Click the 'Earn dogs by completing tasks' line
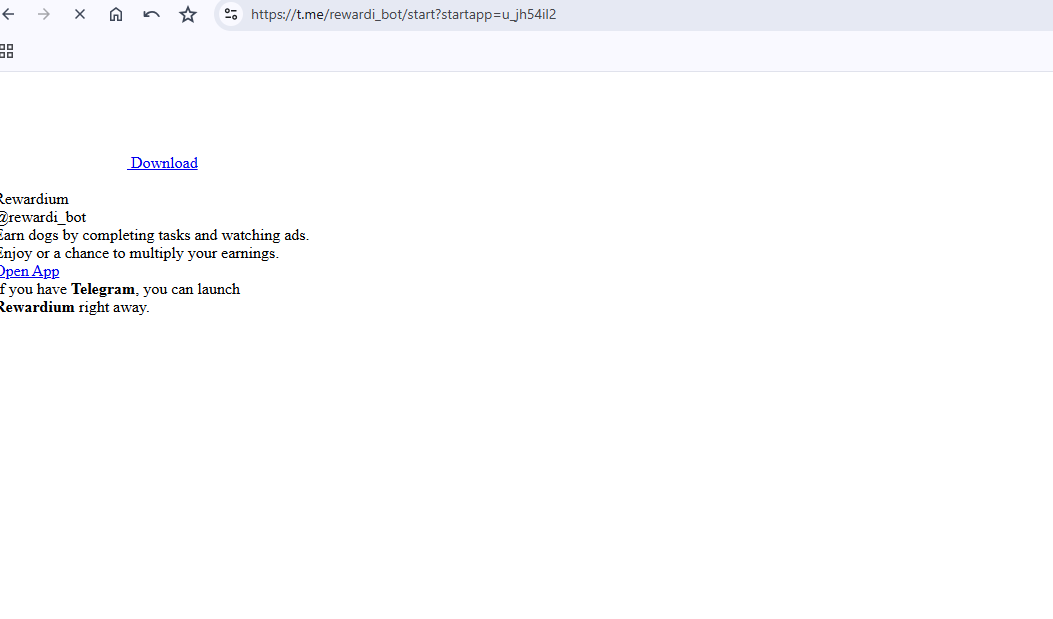 tap(154, 236)
